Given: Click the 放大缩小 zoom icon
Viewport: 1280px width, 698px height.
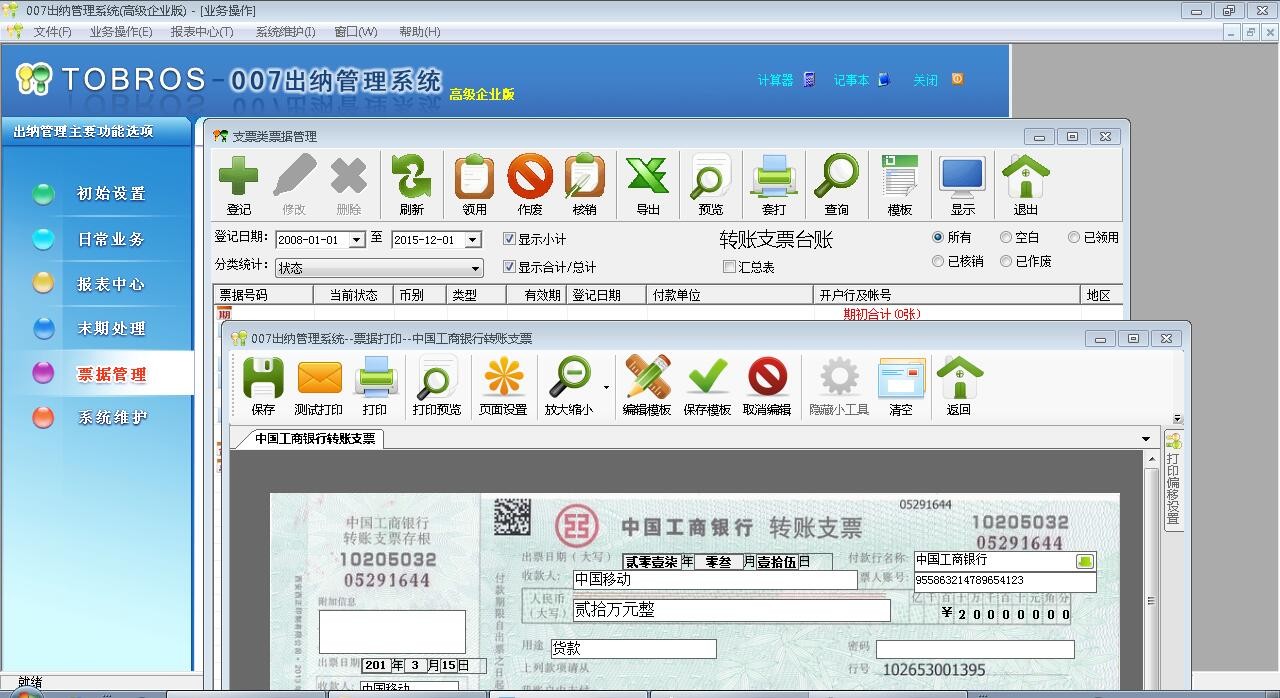Looking at the screenshot, I should tap(569, 378).
